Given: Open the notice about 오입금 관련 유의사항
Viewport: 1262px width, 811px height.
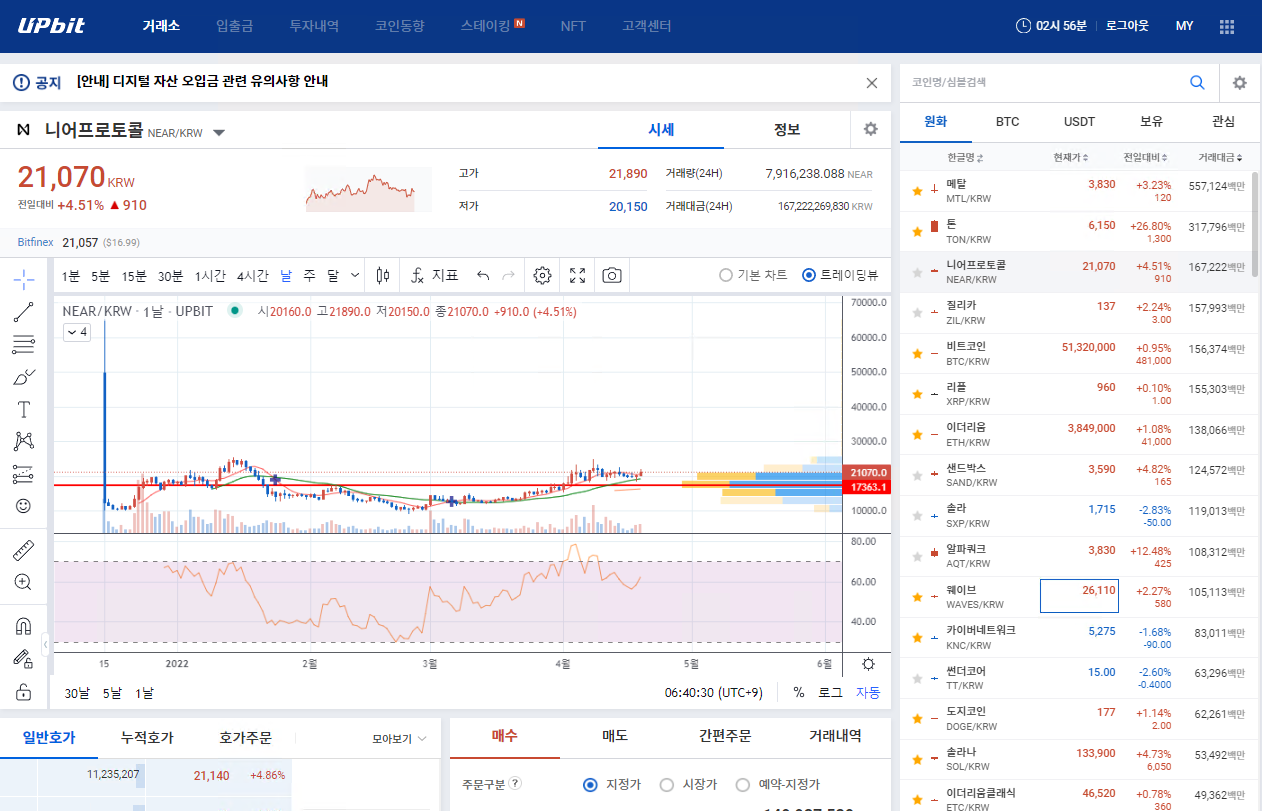Looking at the screenshot, I should point(202,82).
